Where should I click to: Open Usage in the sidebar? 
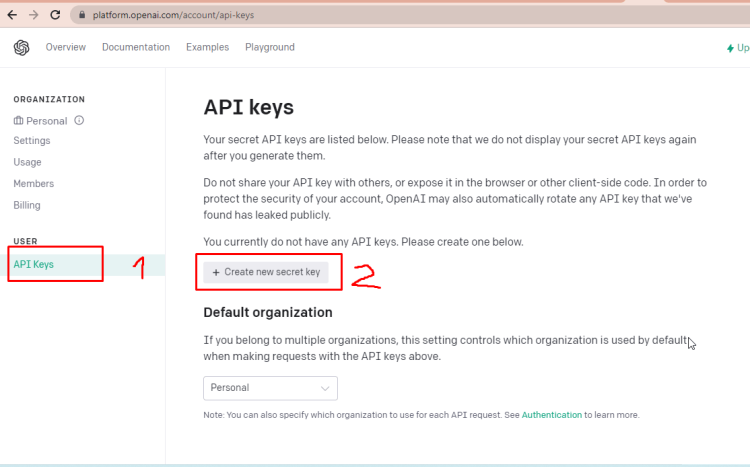pyautogui.click(x=28, y=162)
